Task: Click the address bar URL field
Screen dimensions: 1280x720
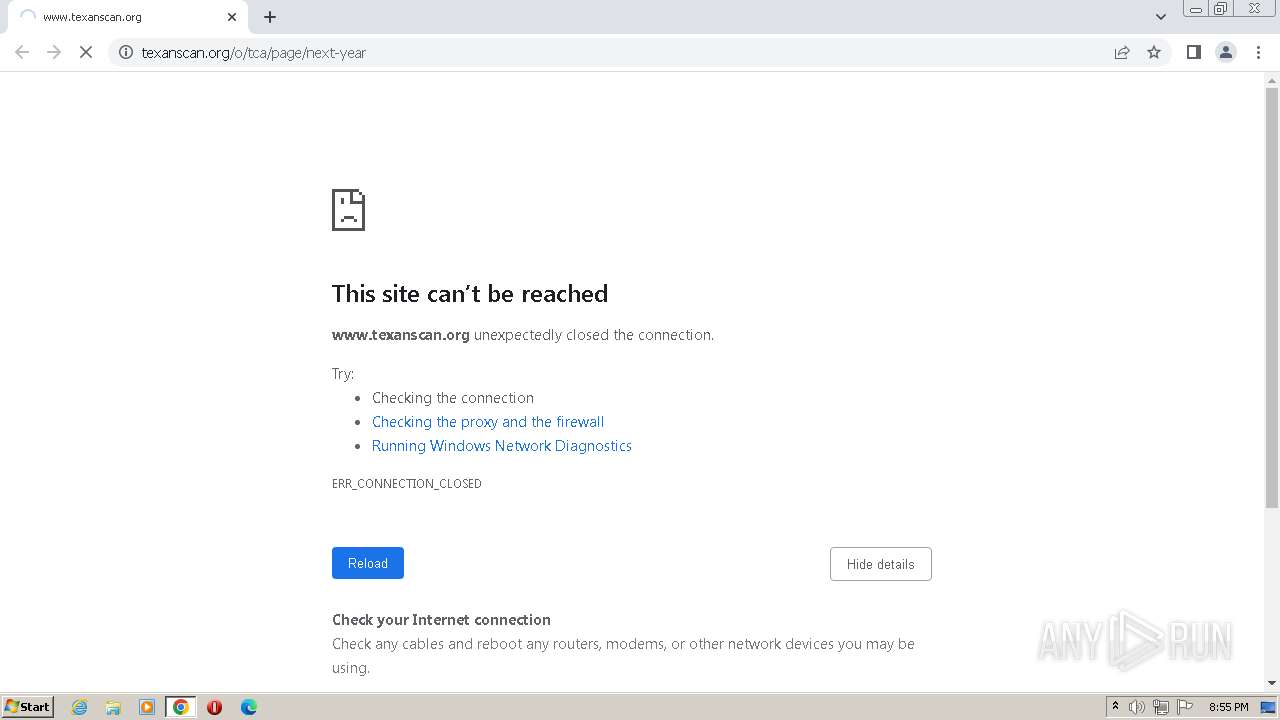Action: tap(600, 53)
